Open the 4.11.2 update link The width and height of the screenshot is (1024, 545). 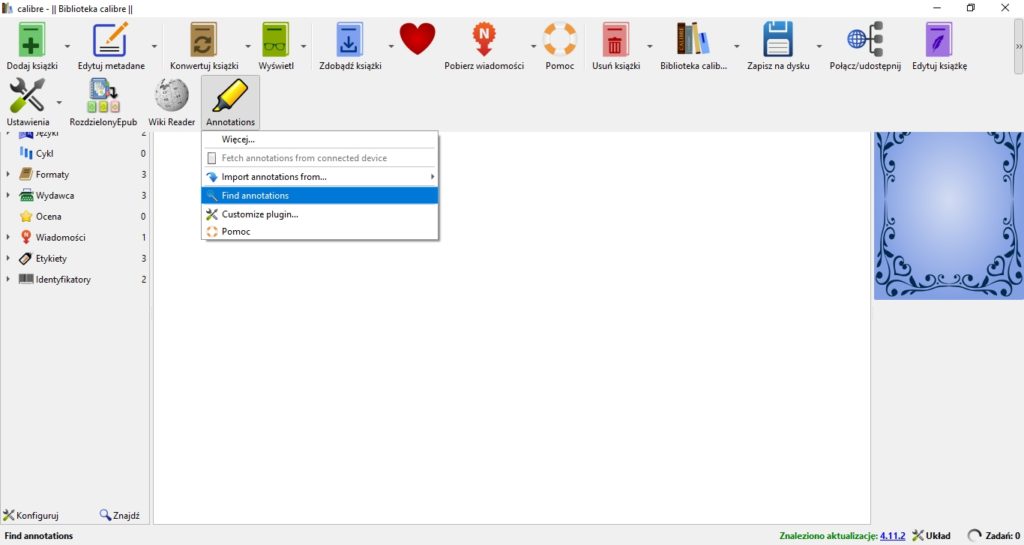click(x=892, y=536)
